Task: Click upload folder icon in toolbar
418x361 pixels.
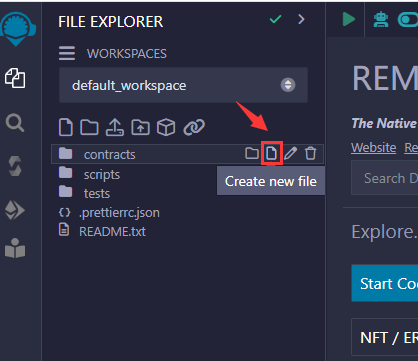Action: click(x=141, y=127)
